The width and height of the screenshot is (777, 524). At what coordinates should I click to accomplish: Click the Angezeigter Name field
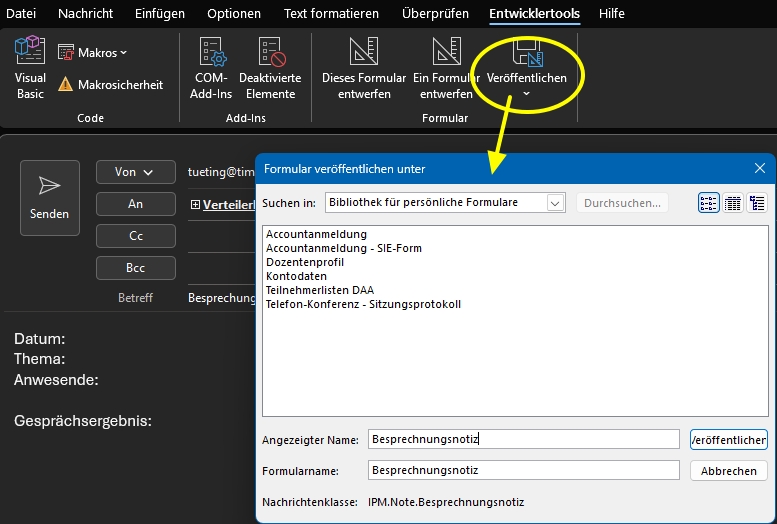(523, 439)
